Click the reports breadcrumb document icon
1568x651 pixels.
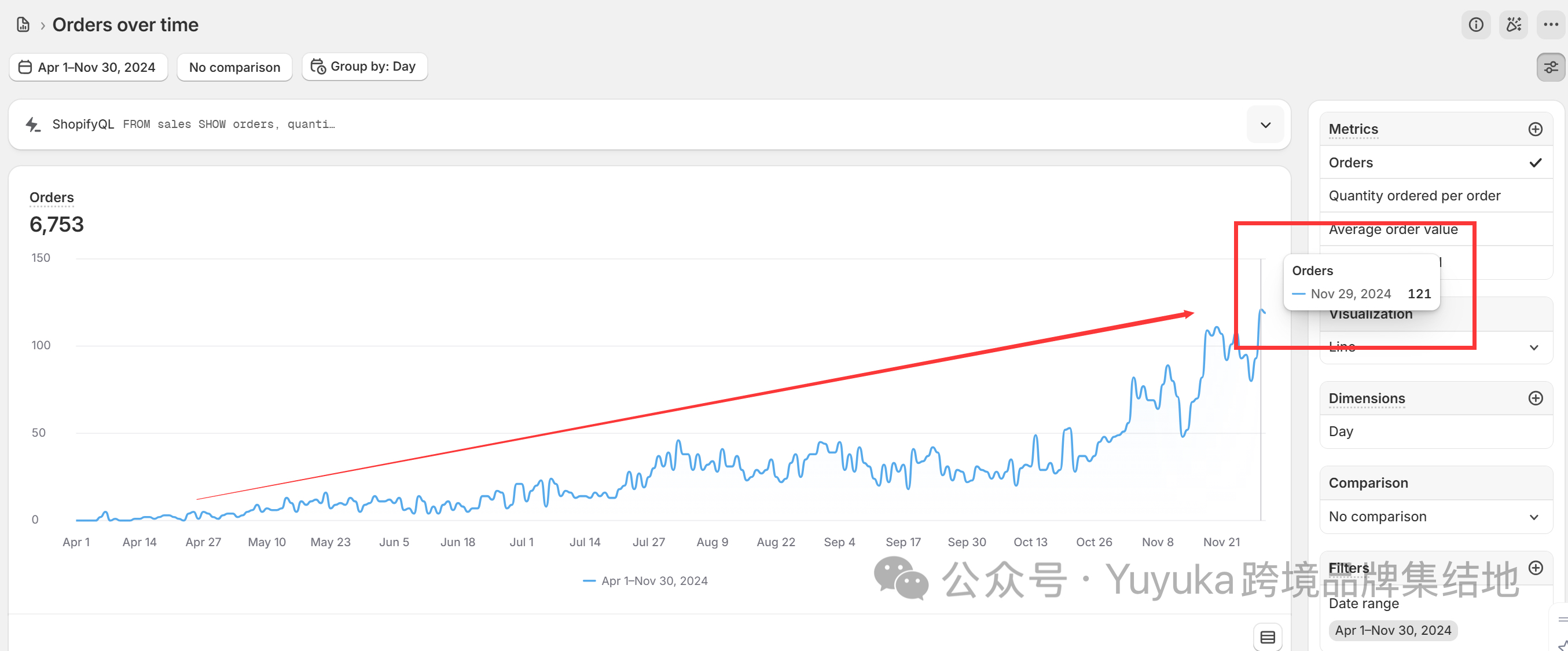coord(23,24)
